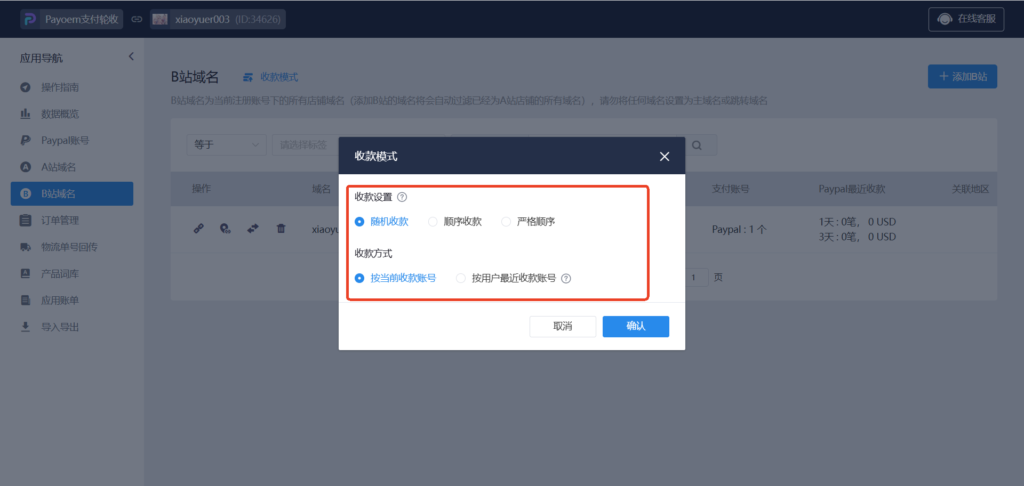Select 按当前收款账号 payment method

(x=360, y=278)
